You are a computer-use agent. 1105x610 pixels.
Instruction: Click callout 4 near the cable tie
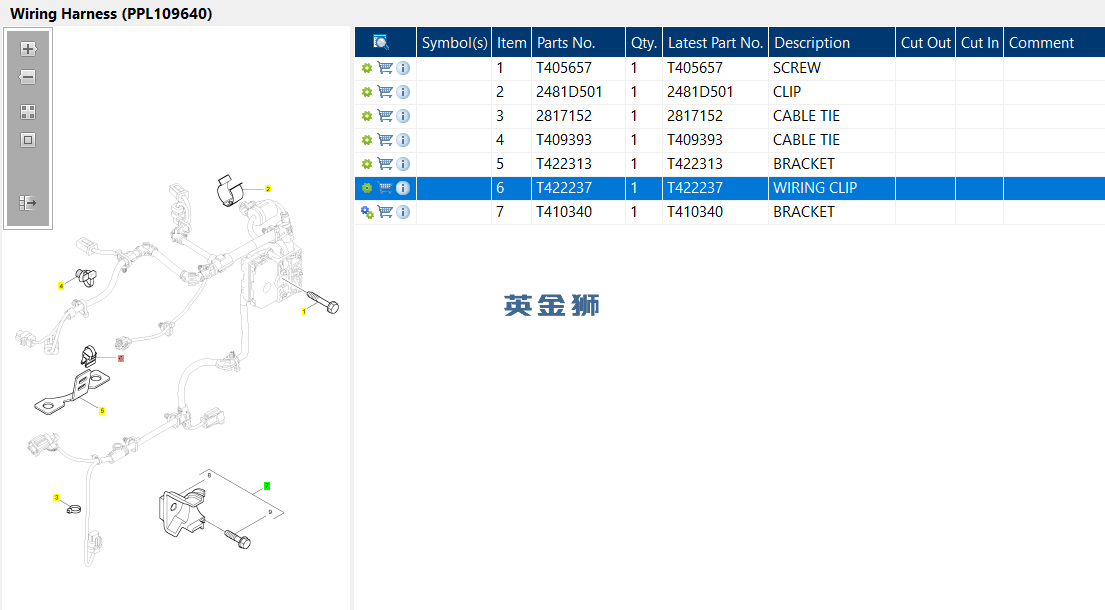coord(61,286)
